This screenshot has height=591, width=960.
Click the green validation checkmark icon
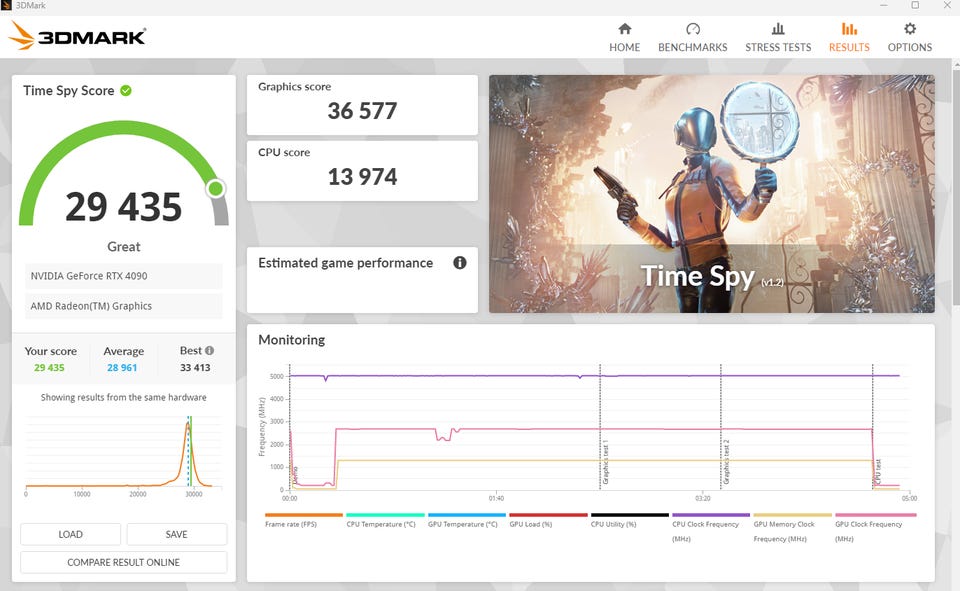point(126,91)
